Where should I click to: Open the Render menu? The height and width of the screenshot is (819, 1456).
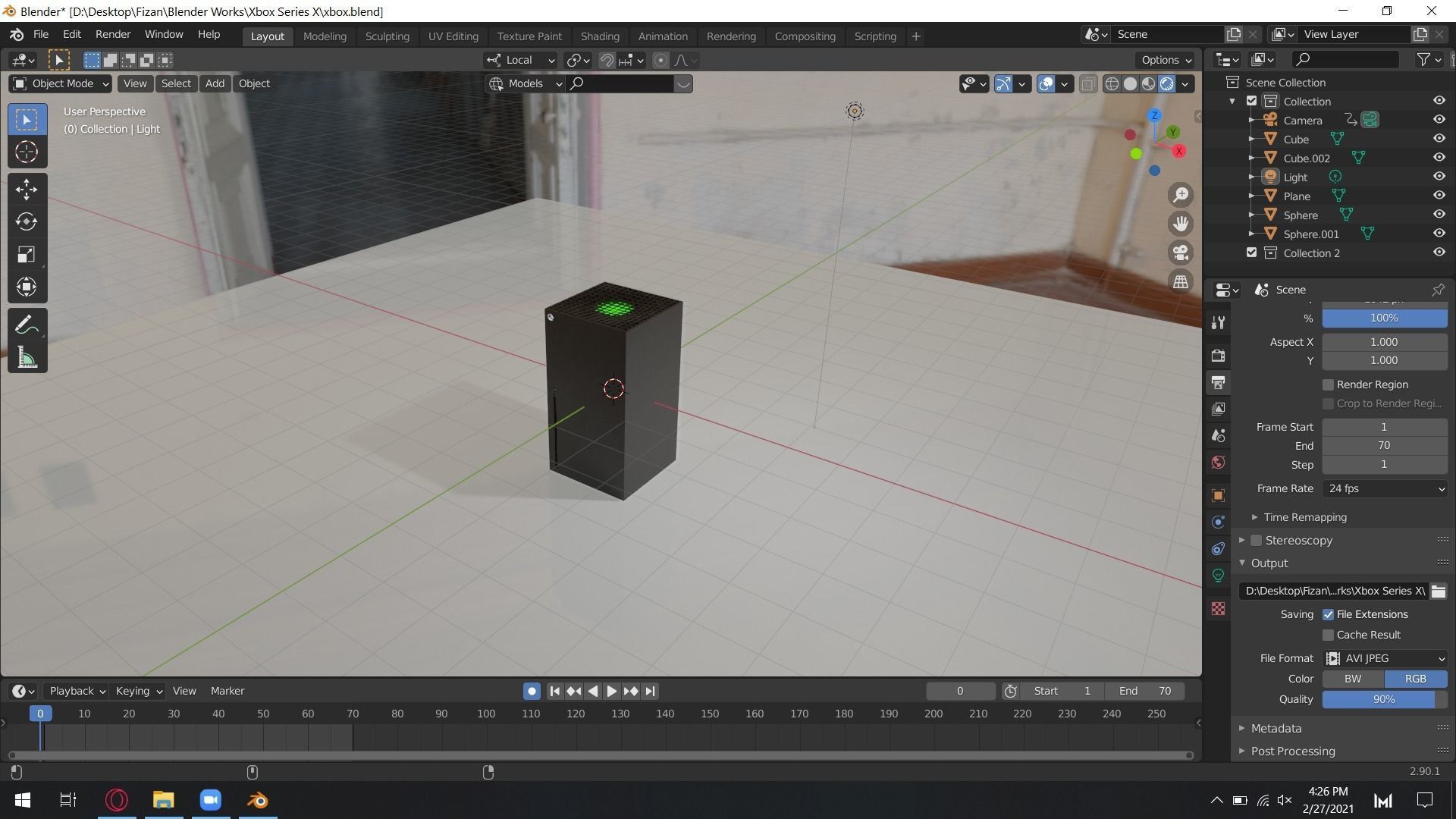[x=113, y=35]
